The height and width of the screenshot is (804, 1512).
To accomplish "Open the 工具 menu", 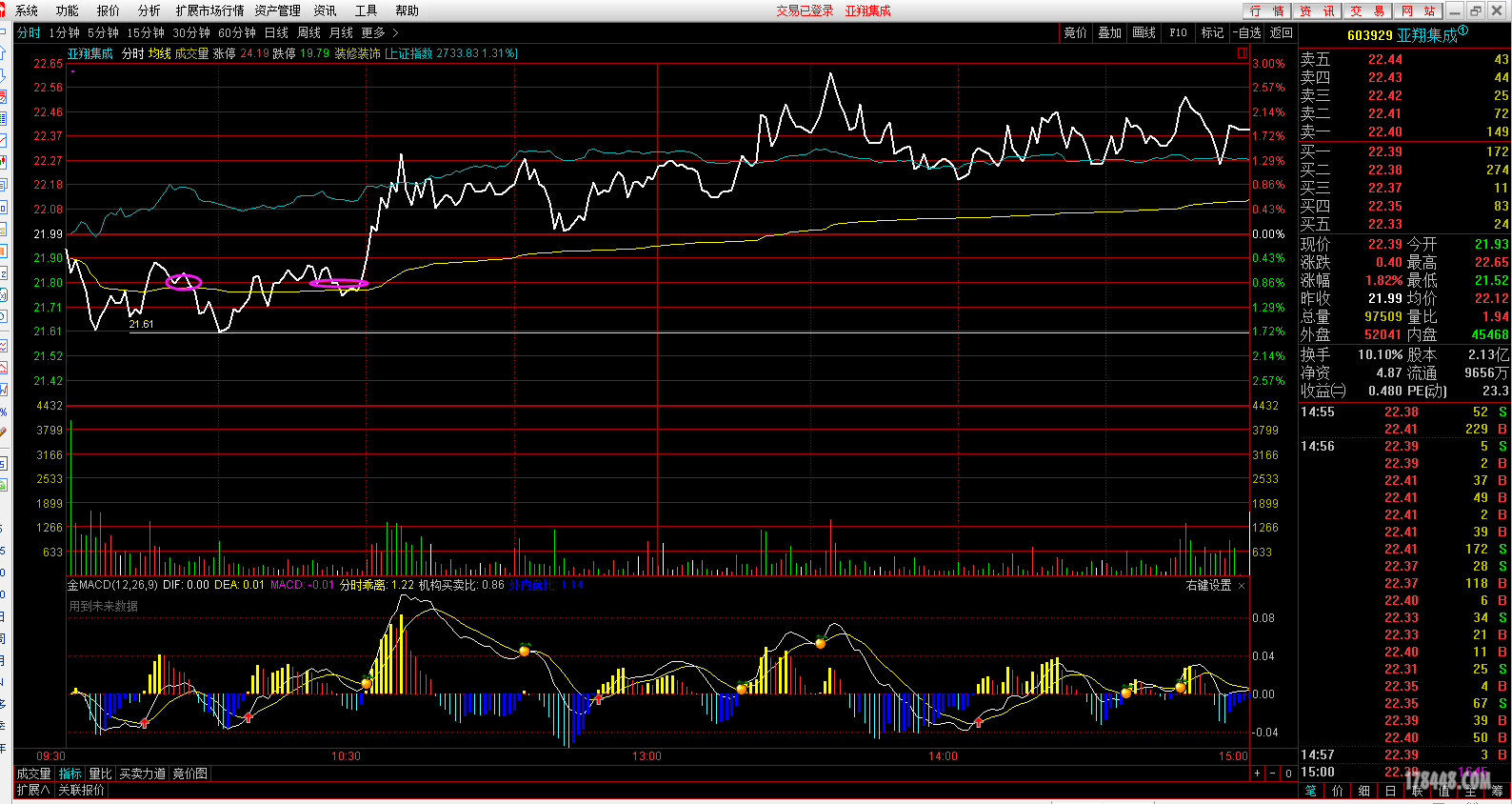I will tap(367, 10).
